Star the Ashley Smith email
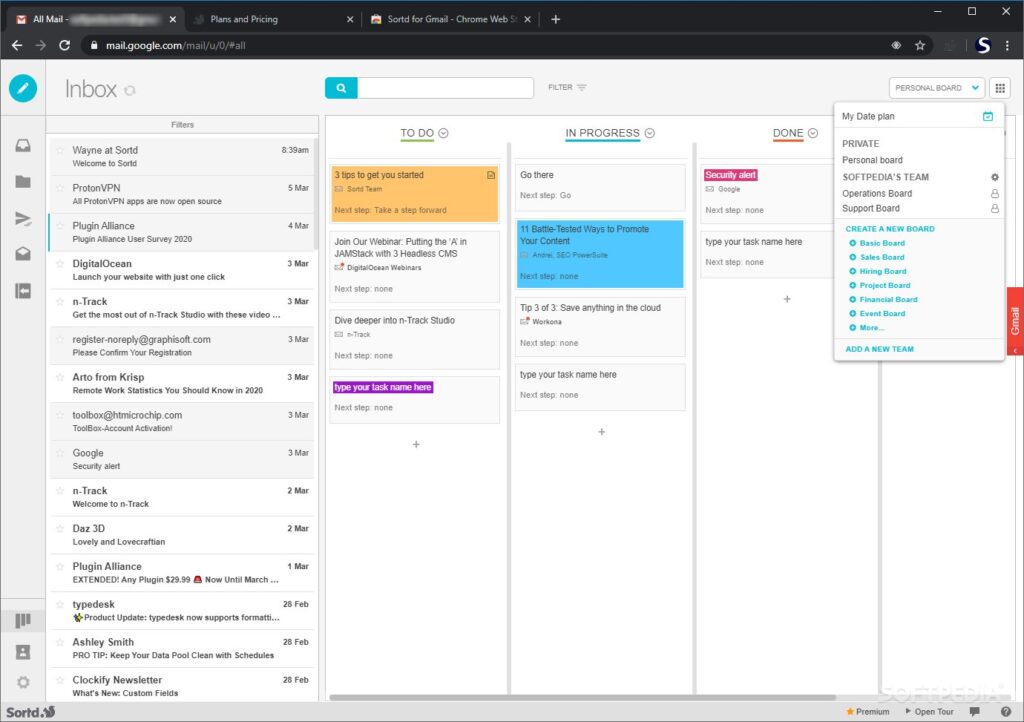Screen dimensions: 1024x722 pos(60,642)
